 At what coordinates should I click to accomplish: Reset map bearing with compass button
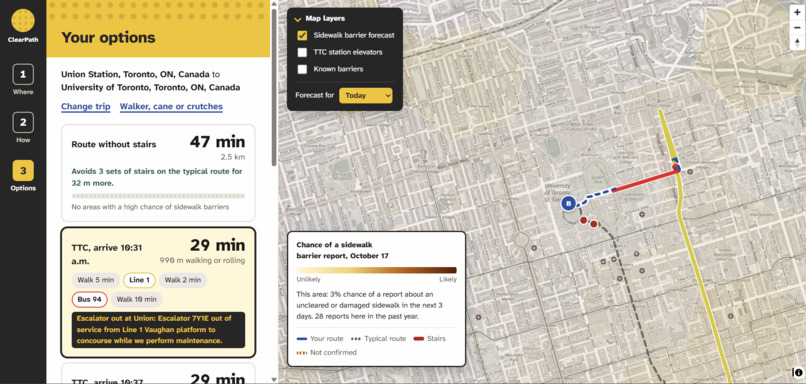click(x=797, y=42)
